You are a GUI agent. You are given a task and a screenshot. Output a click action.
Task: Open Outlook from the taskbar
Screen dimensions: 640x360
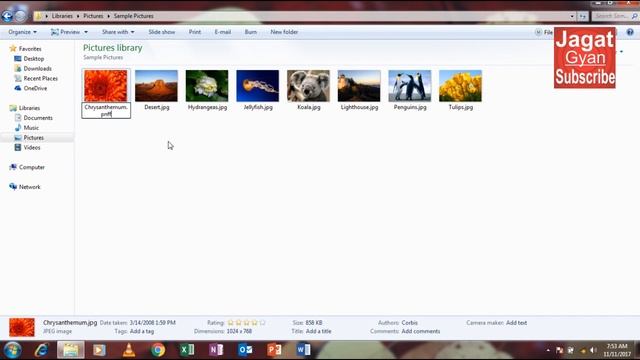coord(245,350)
